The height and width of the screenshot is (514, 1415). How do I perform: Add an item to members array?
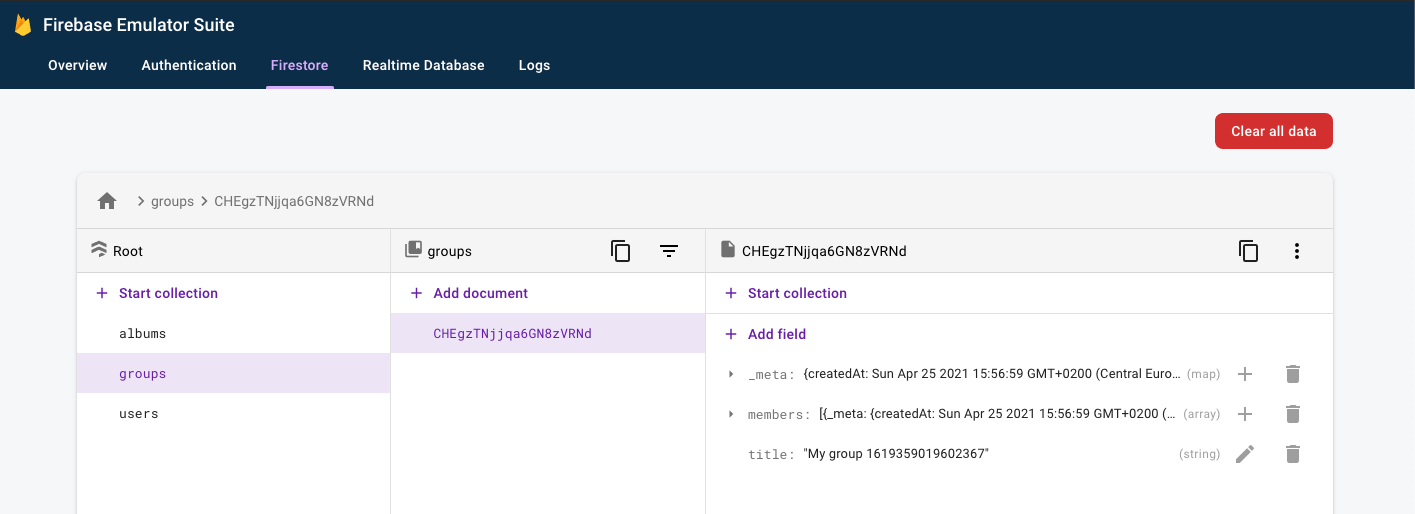1244,414
